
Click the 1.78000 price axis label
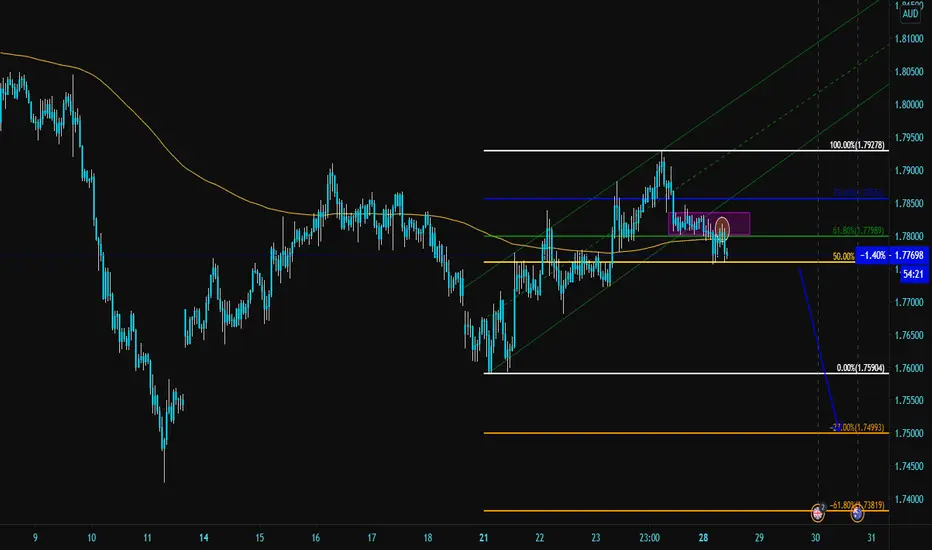pos(909,237)
